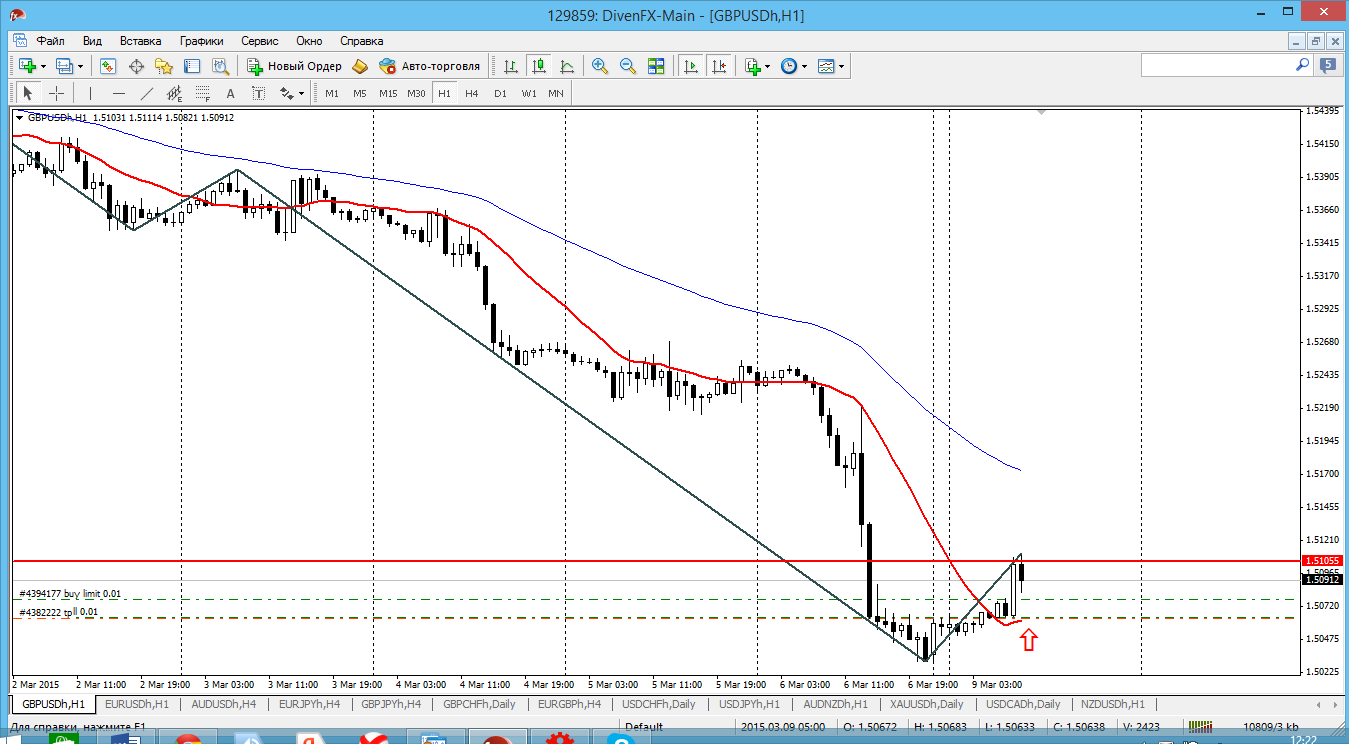Expand the new chart dropdown arrow

coord(43,66)
